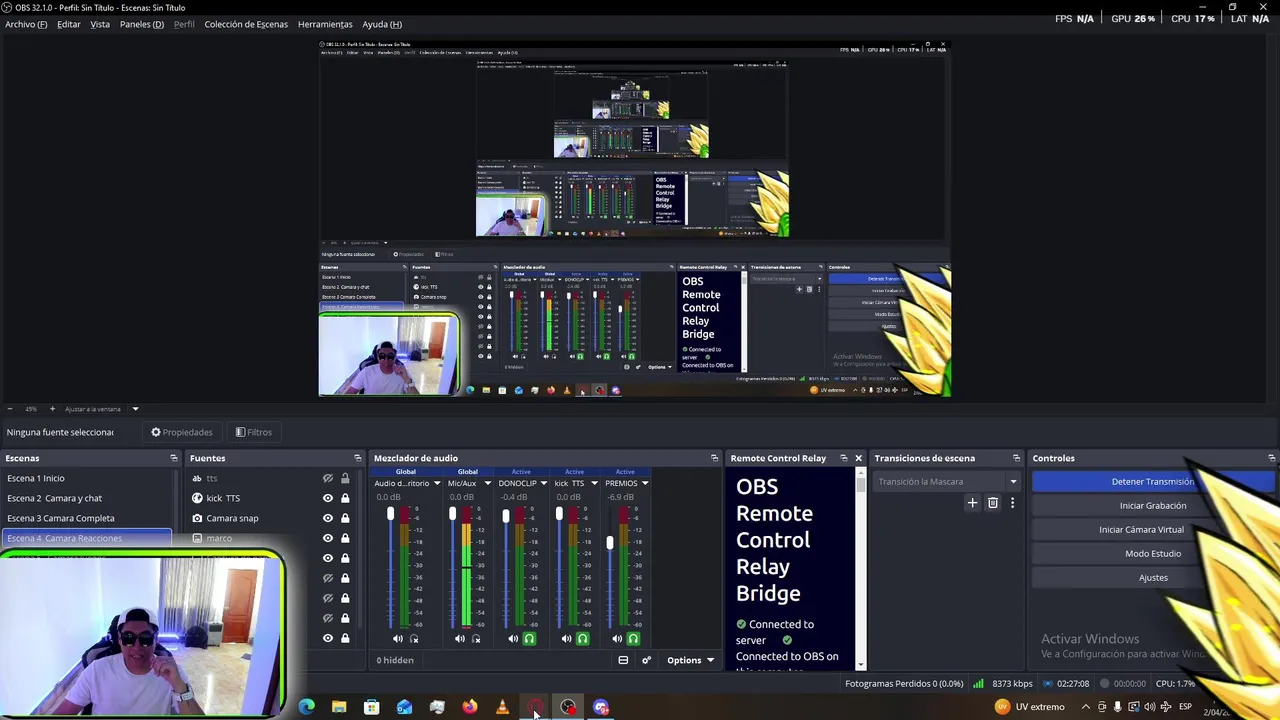Float the Mezclador de audio dock
Image resolution: width=1280 pixels, height=720 pixels.
714,458
